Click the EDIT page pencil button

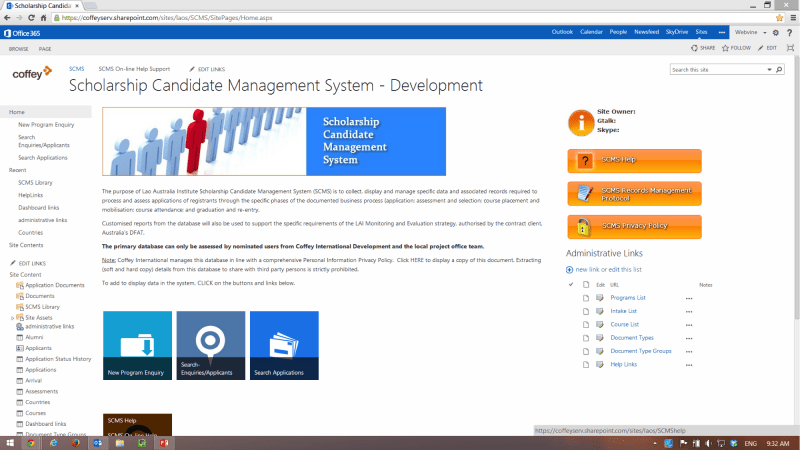click(767, 48)
